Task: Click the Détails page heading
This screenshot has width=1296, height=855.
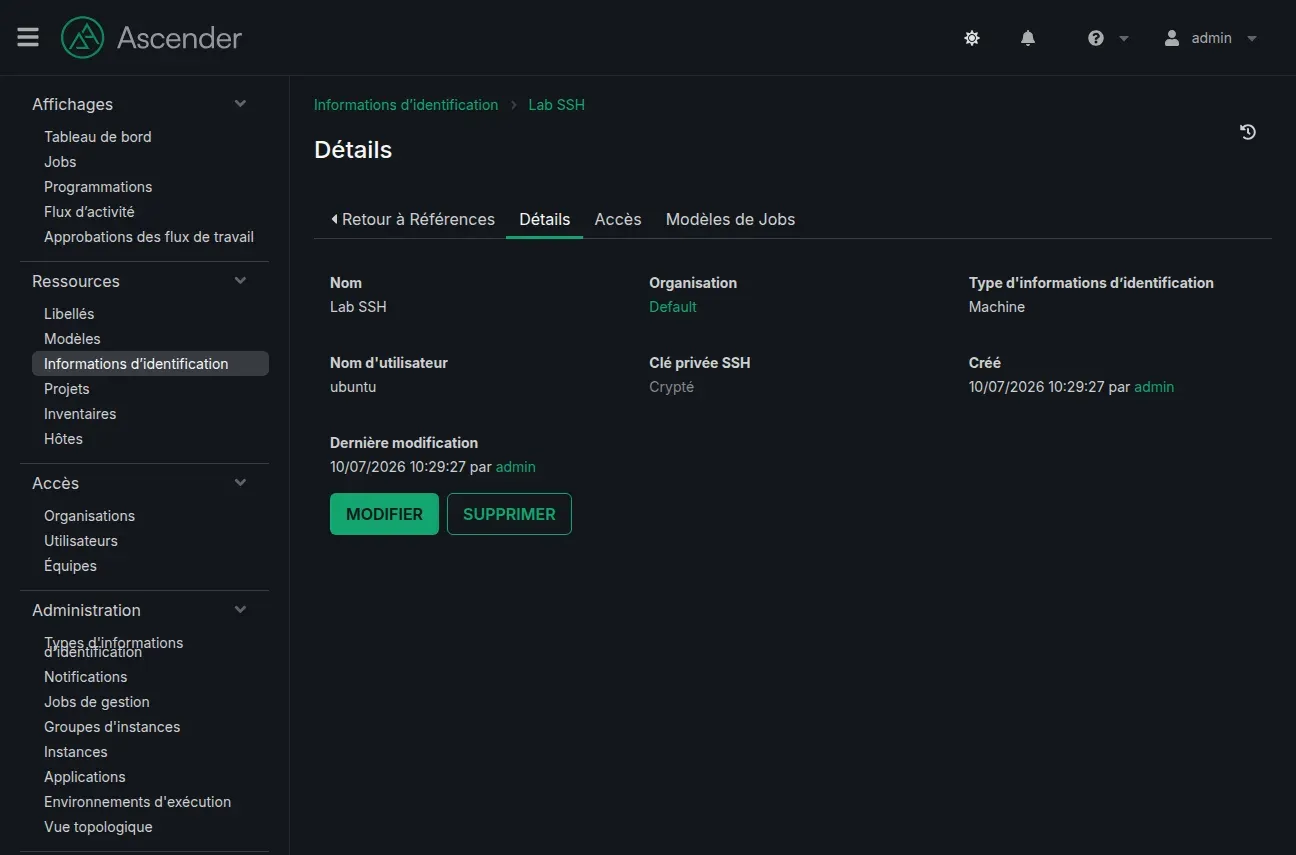Action: tap(353, 150)
